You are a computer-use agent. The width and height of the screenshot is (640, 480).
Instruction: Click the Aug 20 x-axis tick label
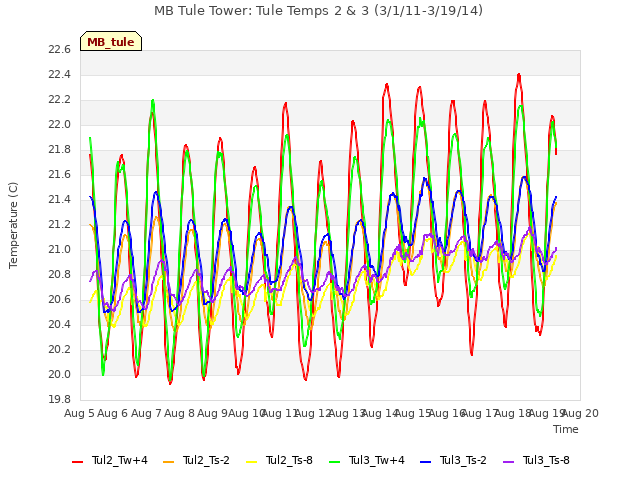[581, 414]
